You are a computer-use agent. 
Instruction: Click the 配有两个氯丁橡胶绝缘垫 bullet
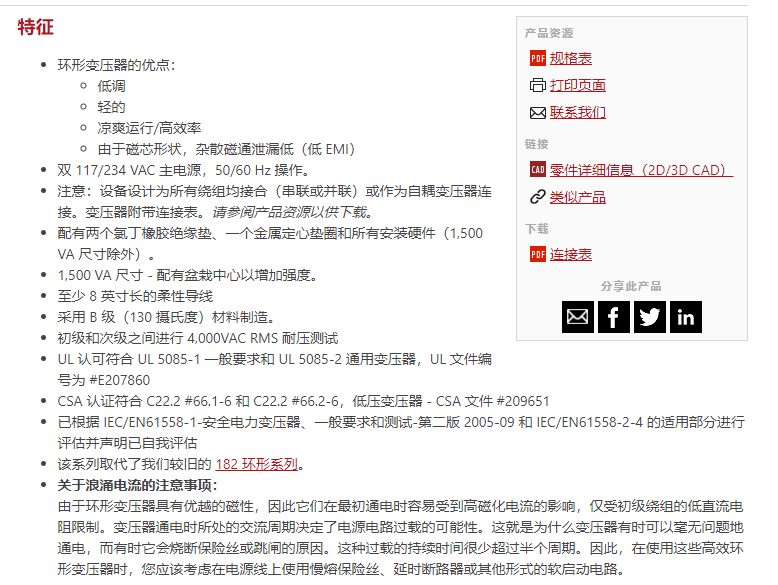click(270, 244)
